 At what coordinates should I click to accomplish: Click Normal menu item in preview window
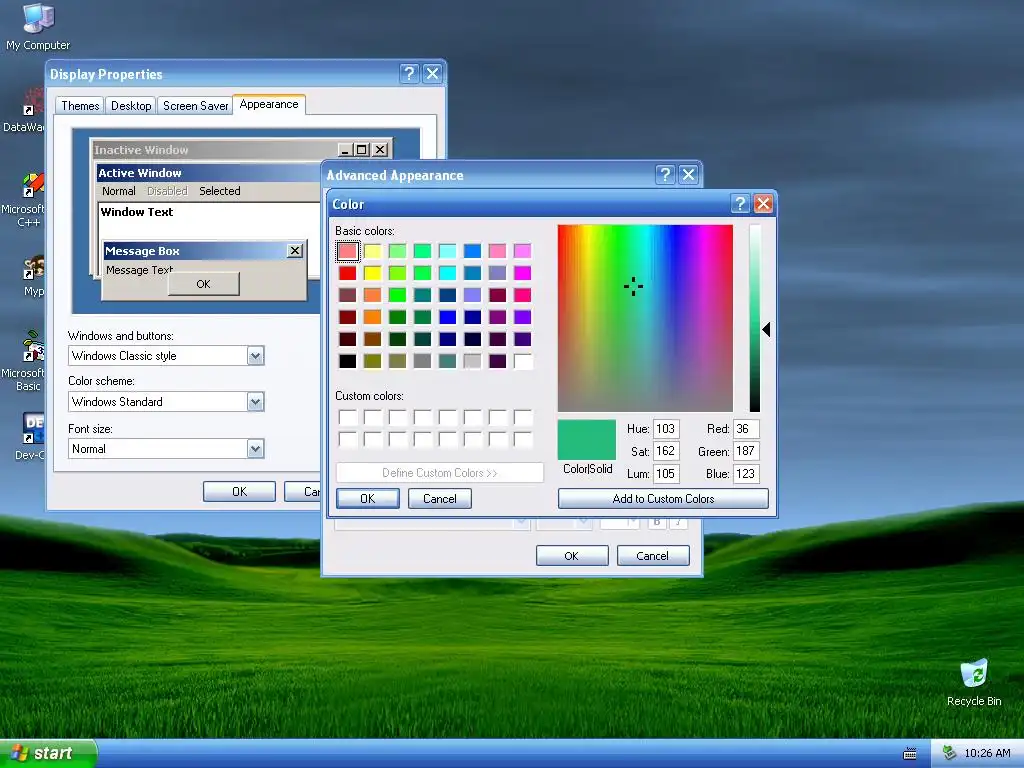pyautogui.click(x=118, y=191)
